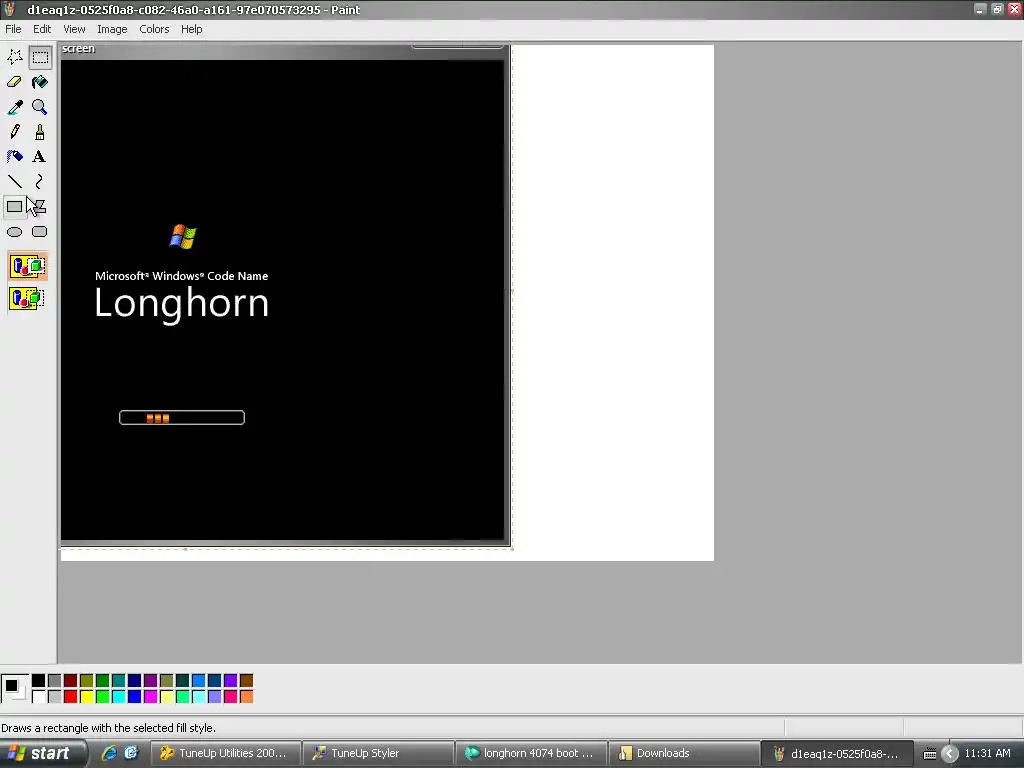This screenshot has height=768, width=1024.
Task: Select the Pencil tool
Action: coord(14,131)
